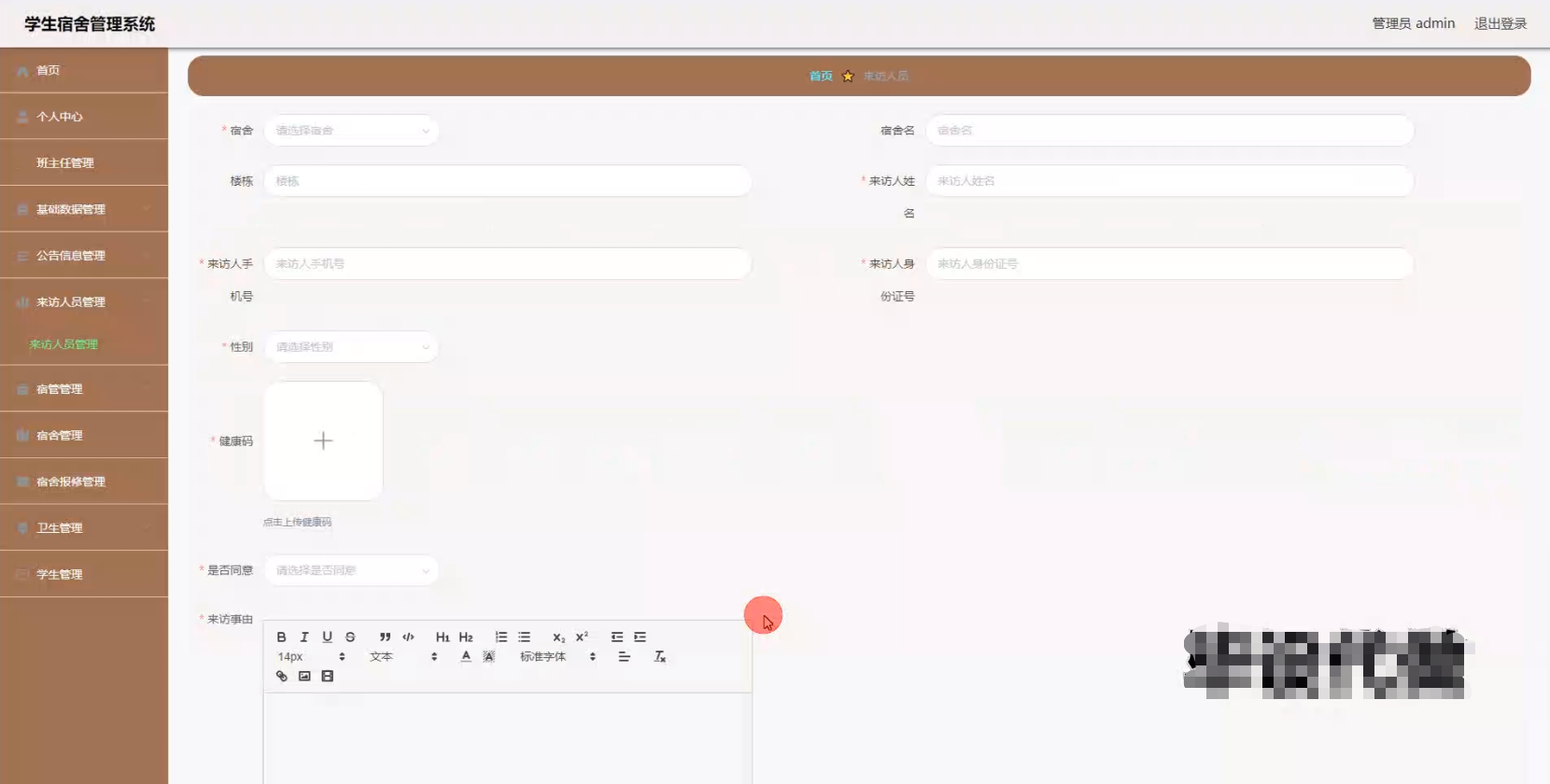
Task: Open the 标准字体 font family dropdown
Action: pos(557,657)
